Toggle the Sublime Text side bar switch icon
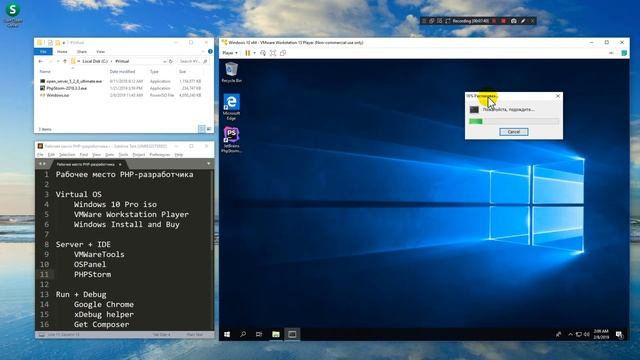The width and height of the screenshot is (640, 360). tap(42, 335)
